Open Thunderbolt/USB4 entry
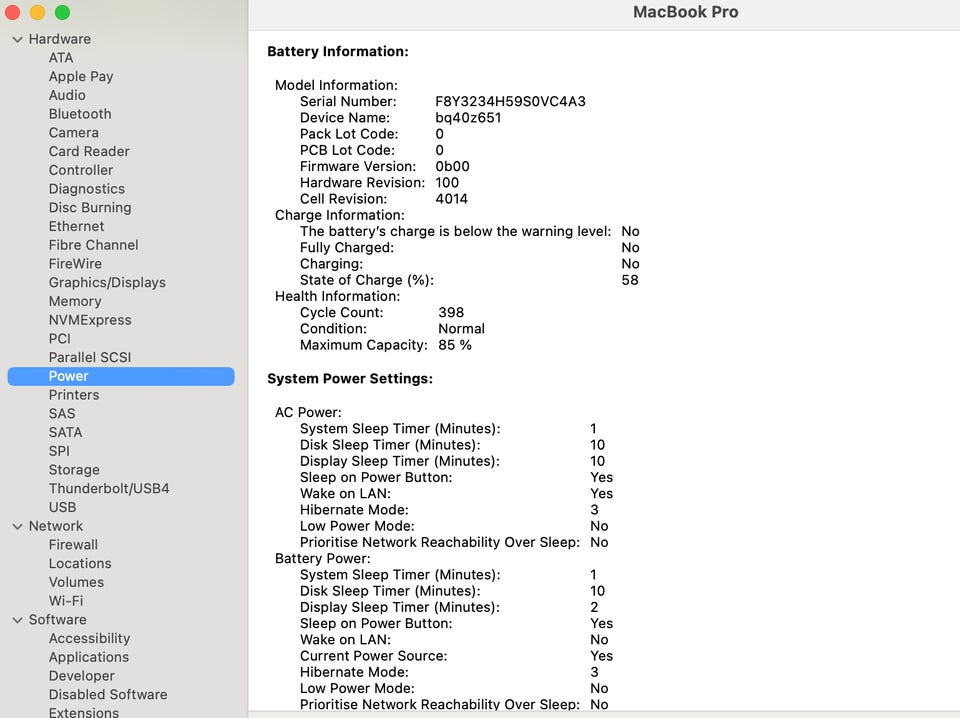This screenshot has height=718, width=960. [x=109, y=488]
